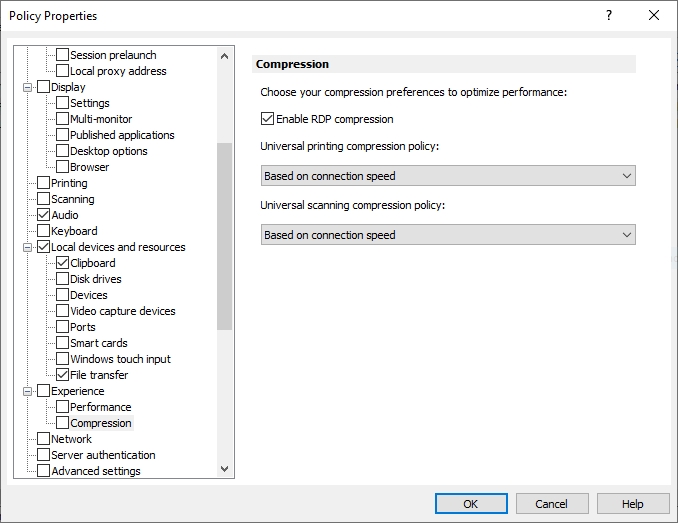This screenshot has height=523, width=678.
Task: Open Universal scanning compression policy dropdown
Action: tap(447, 235)
